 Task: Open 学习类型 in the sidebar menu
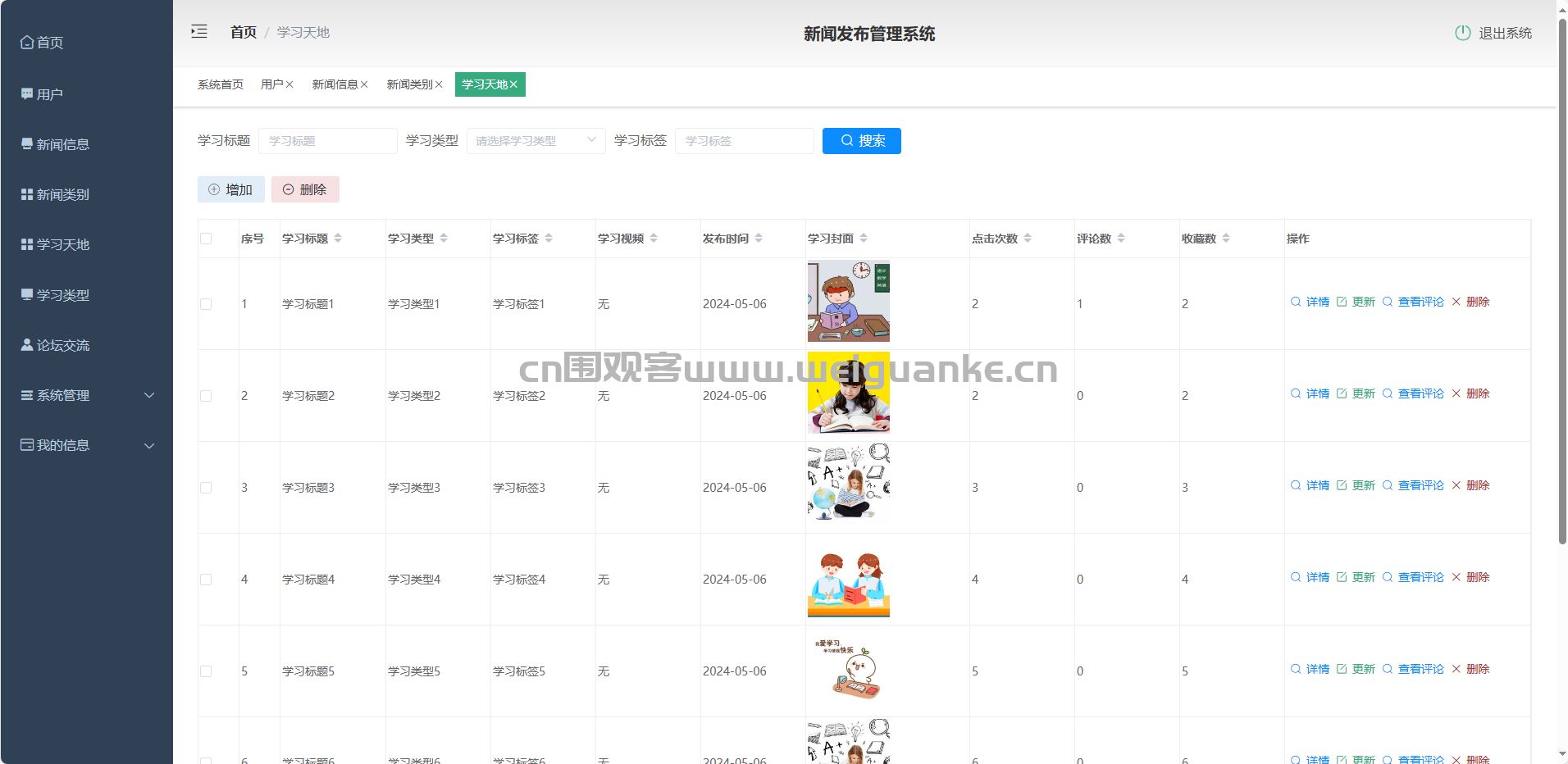pyautogui.click(x=62, y=295)
